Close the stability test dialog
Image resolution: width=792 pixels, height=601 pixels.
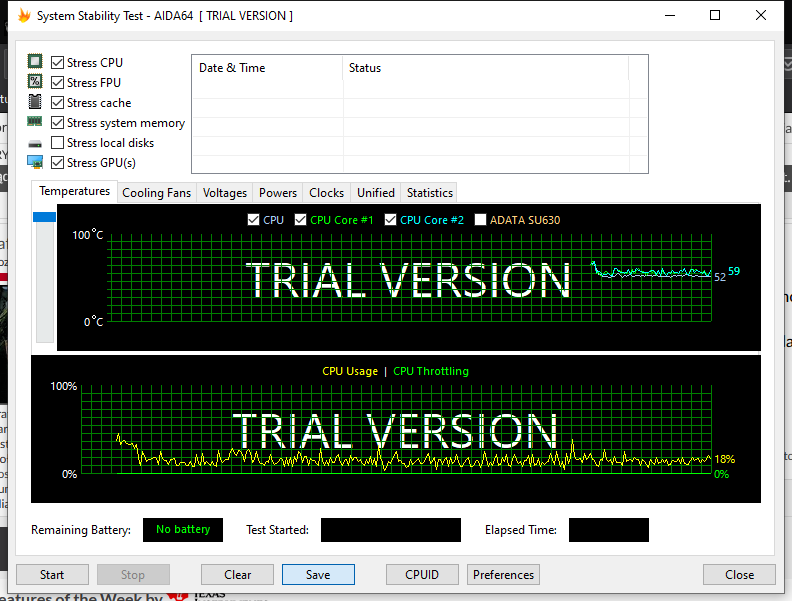tap(739, 575)
